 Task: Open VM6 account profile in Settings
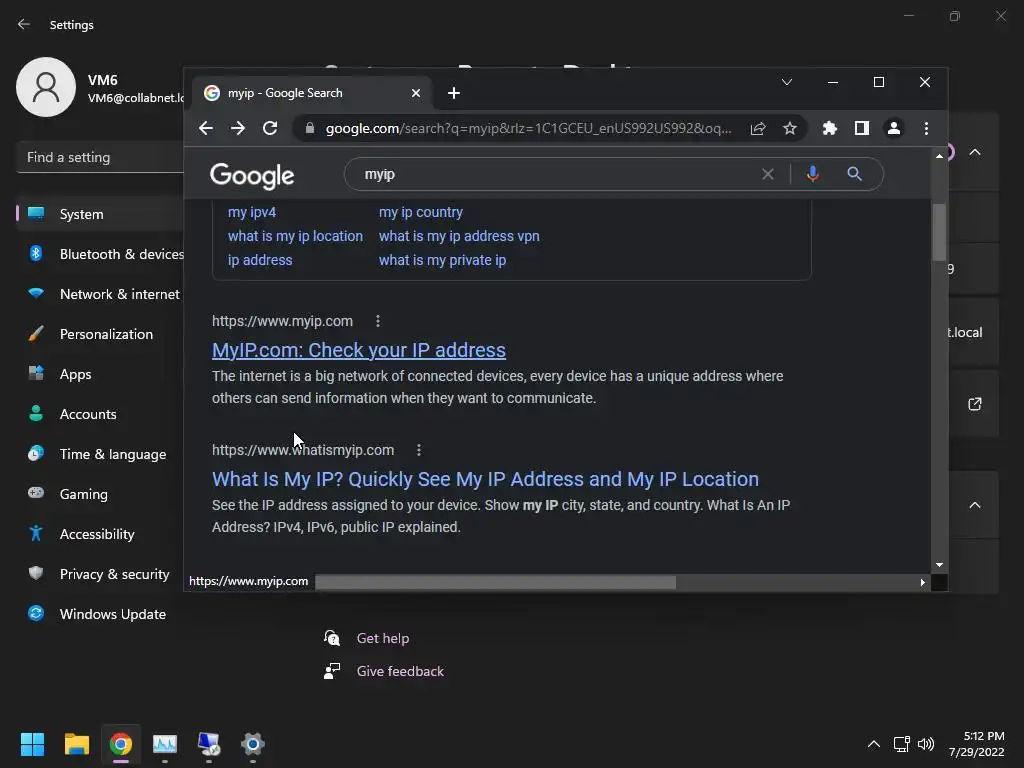(99, 88)
